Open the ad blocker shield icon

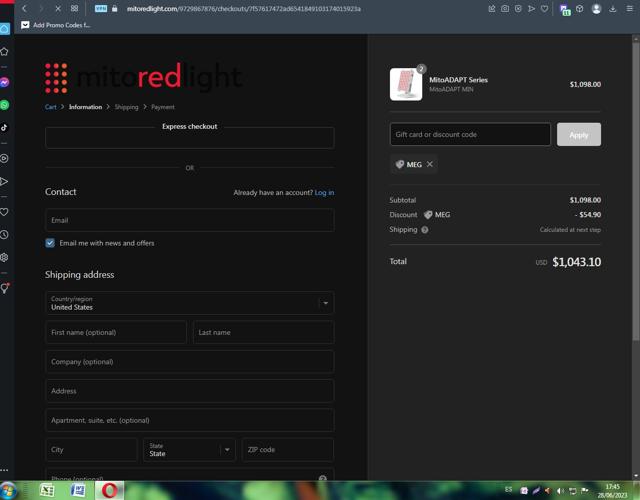518,9
